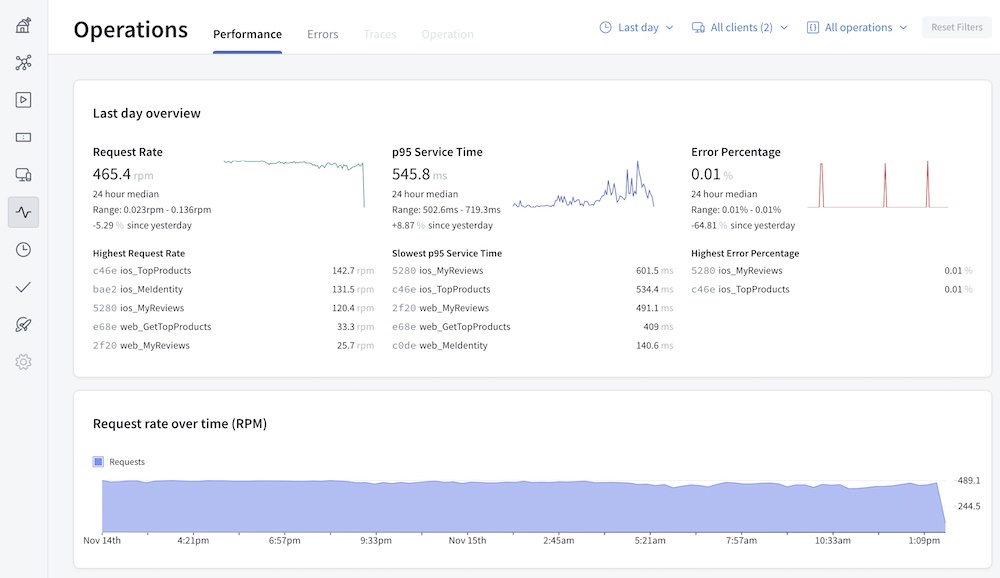Open web_MeIdentity in Slowest p95 list
Image resolution: width=1000 pixels, height=578 pixels.
click(453, 346)
